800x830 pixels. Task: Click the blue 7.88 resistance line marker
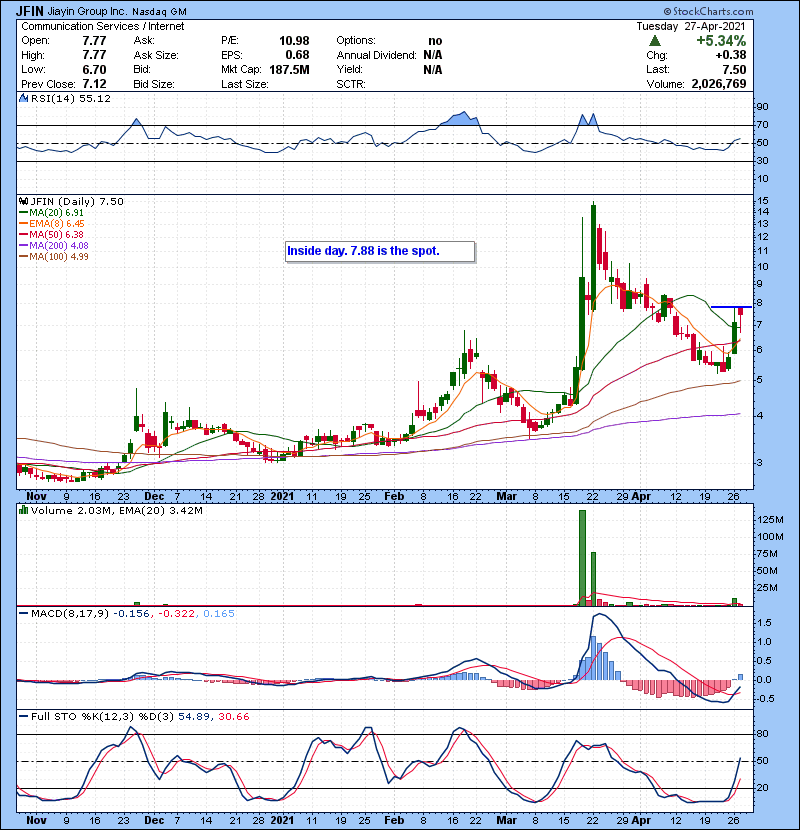click(x=731, y=307)
